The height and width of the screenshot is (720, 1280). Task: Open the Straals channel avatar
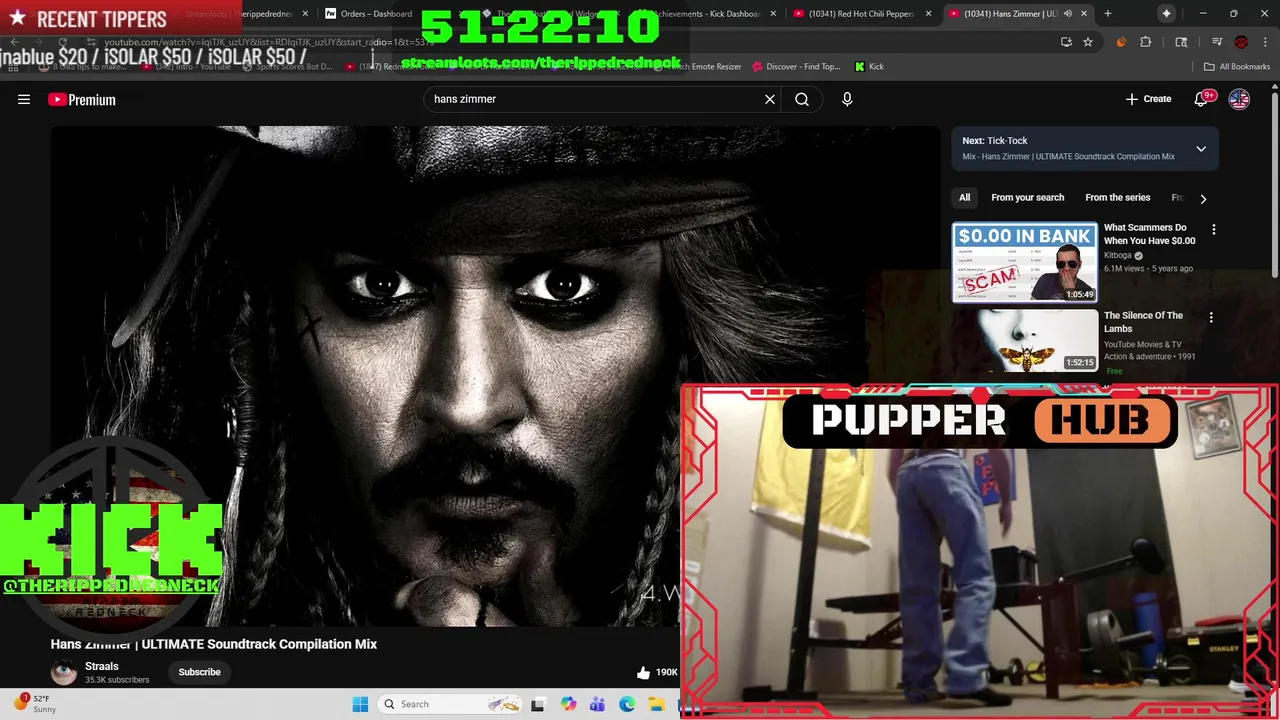coord(64,672)
